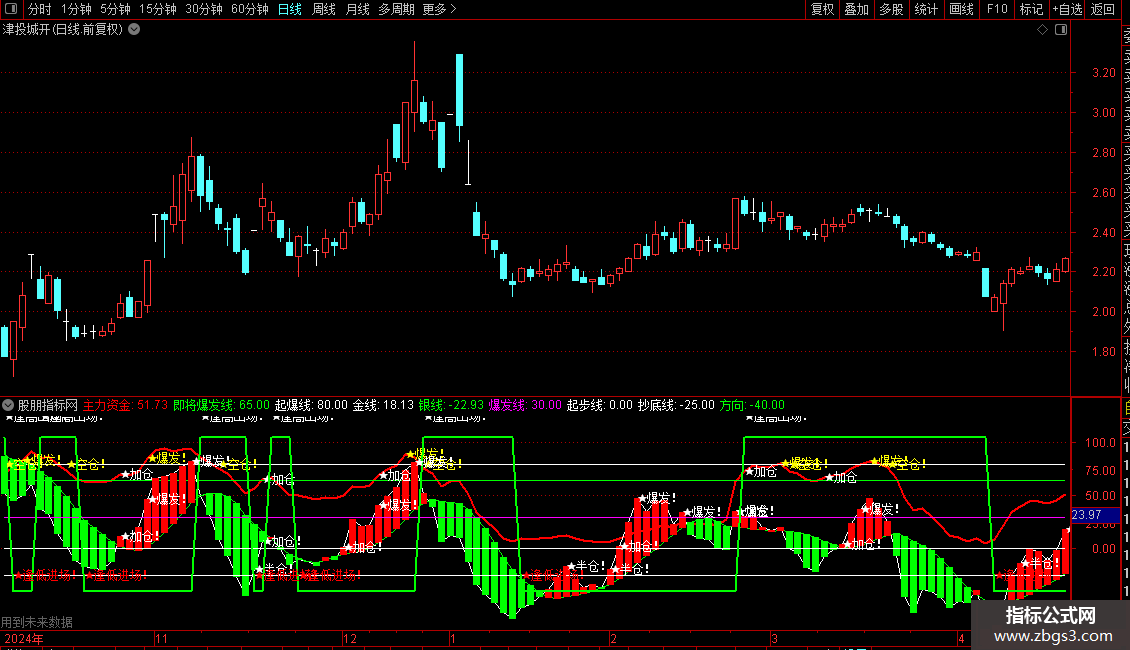1130x650 pixels.
Task: Switch to the 周线 weekly tab
Action: point(324,9)
